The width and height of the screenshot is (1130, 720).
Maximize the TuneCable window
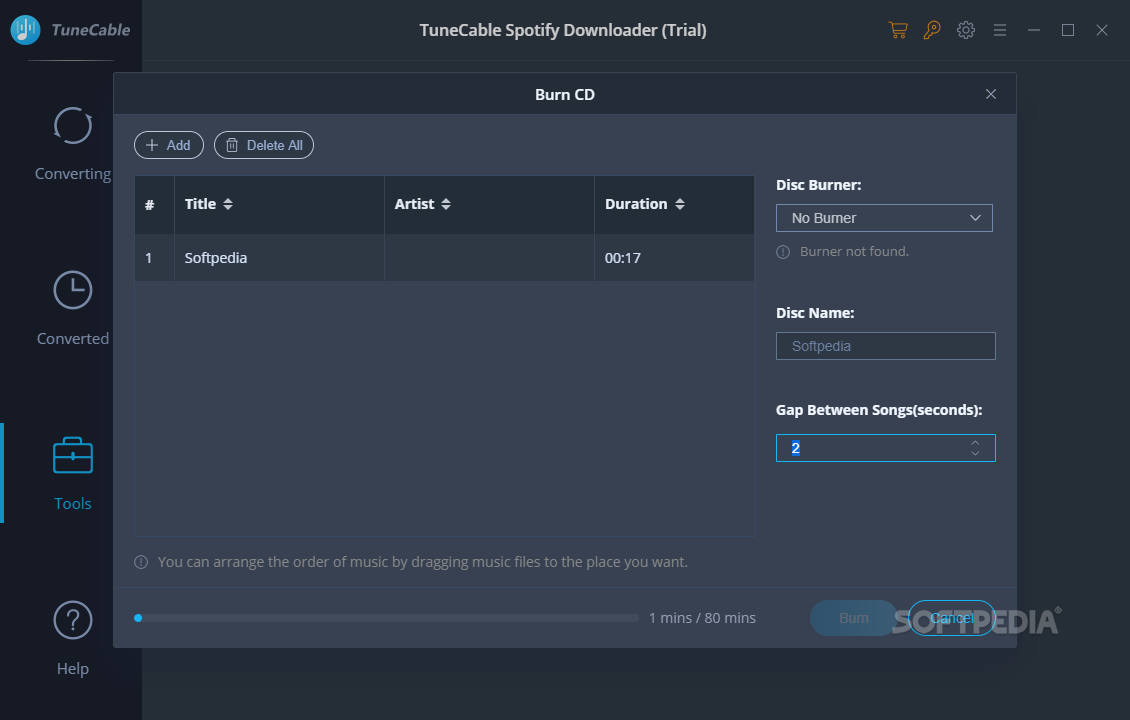pyautogui.click(x=1068, y=30)
